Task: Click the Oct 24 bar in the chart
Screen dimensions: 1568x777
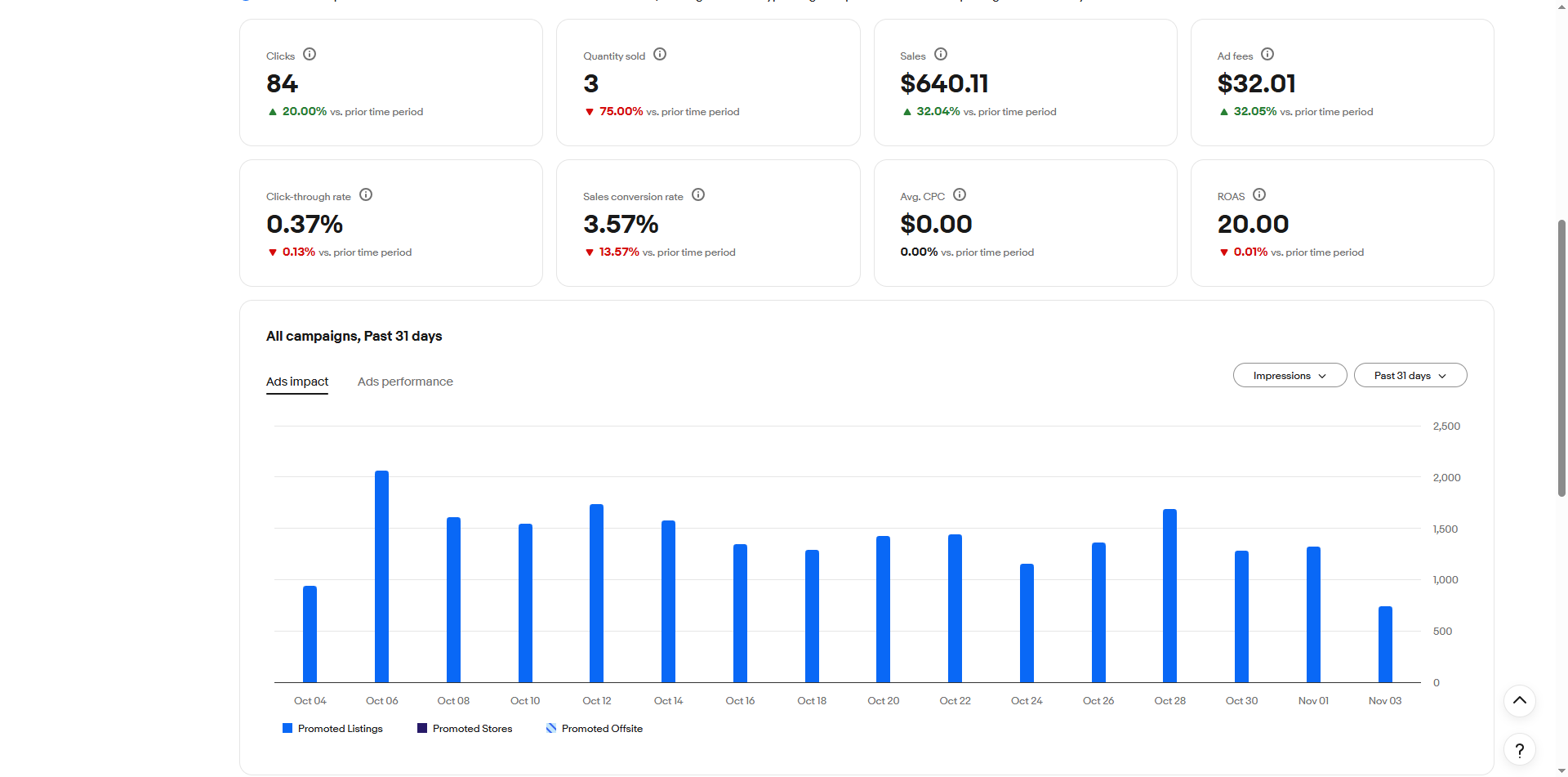Action: pos(1027,623)
